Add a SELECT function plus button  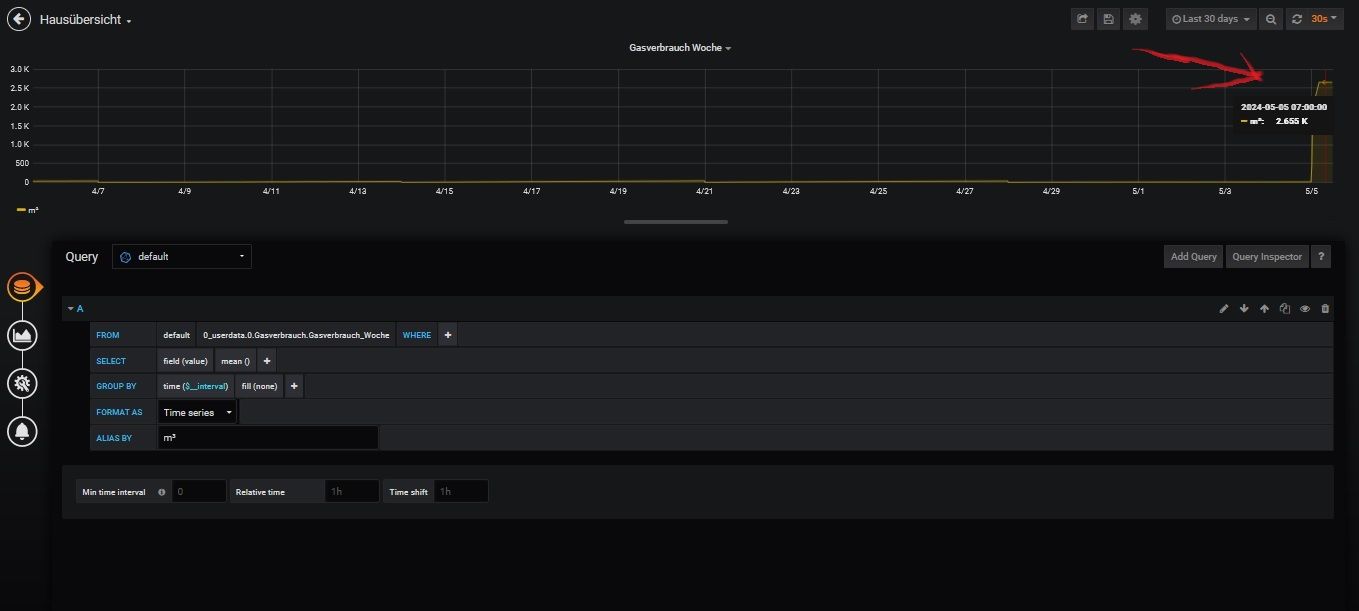(x=267, y=361)
